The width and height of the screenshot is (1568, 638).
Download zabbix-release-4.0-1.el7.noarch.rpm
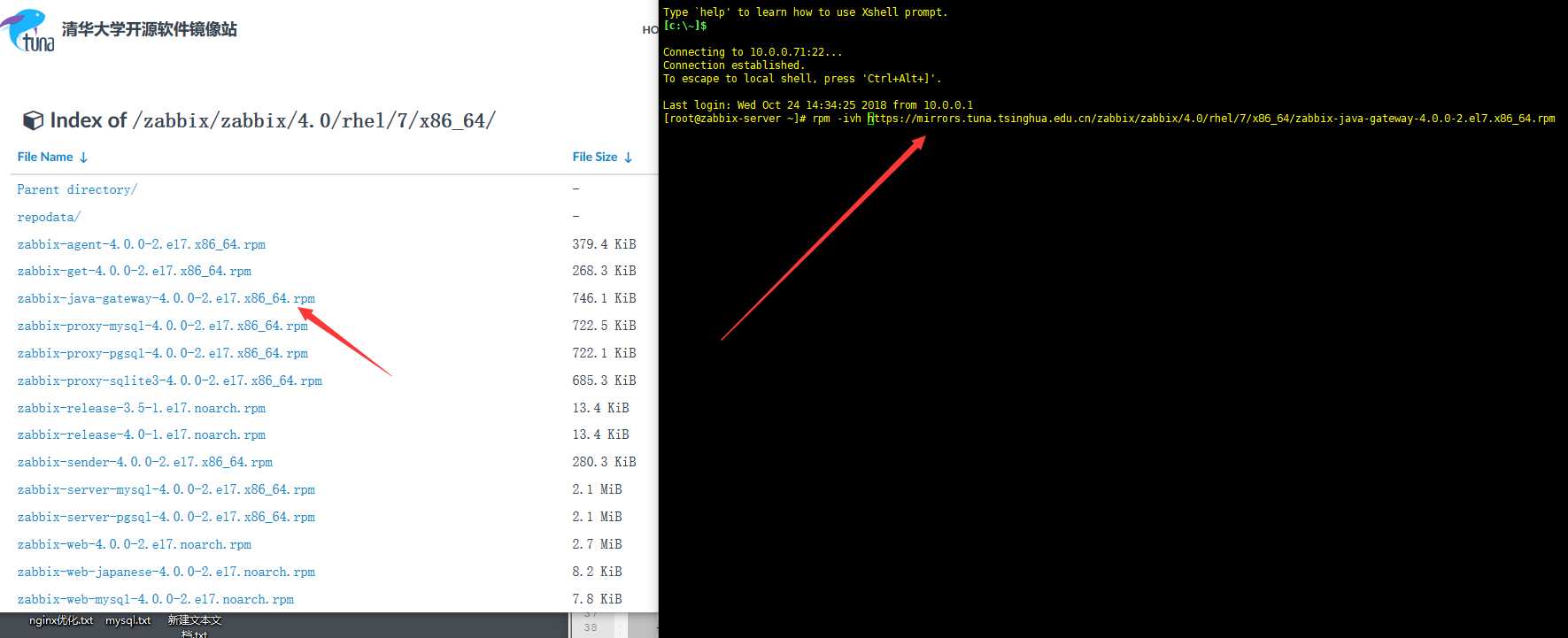(142, 434)
